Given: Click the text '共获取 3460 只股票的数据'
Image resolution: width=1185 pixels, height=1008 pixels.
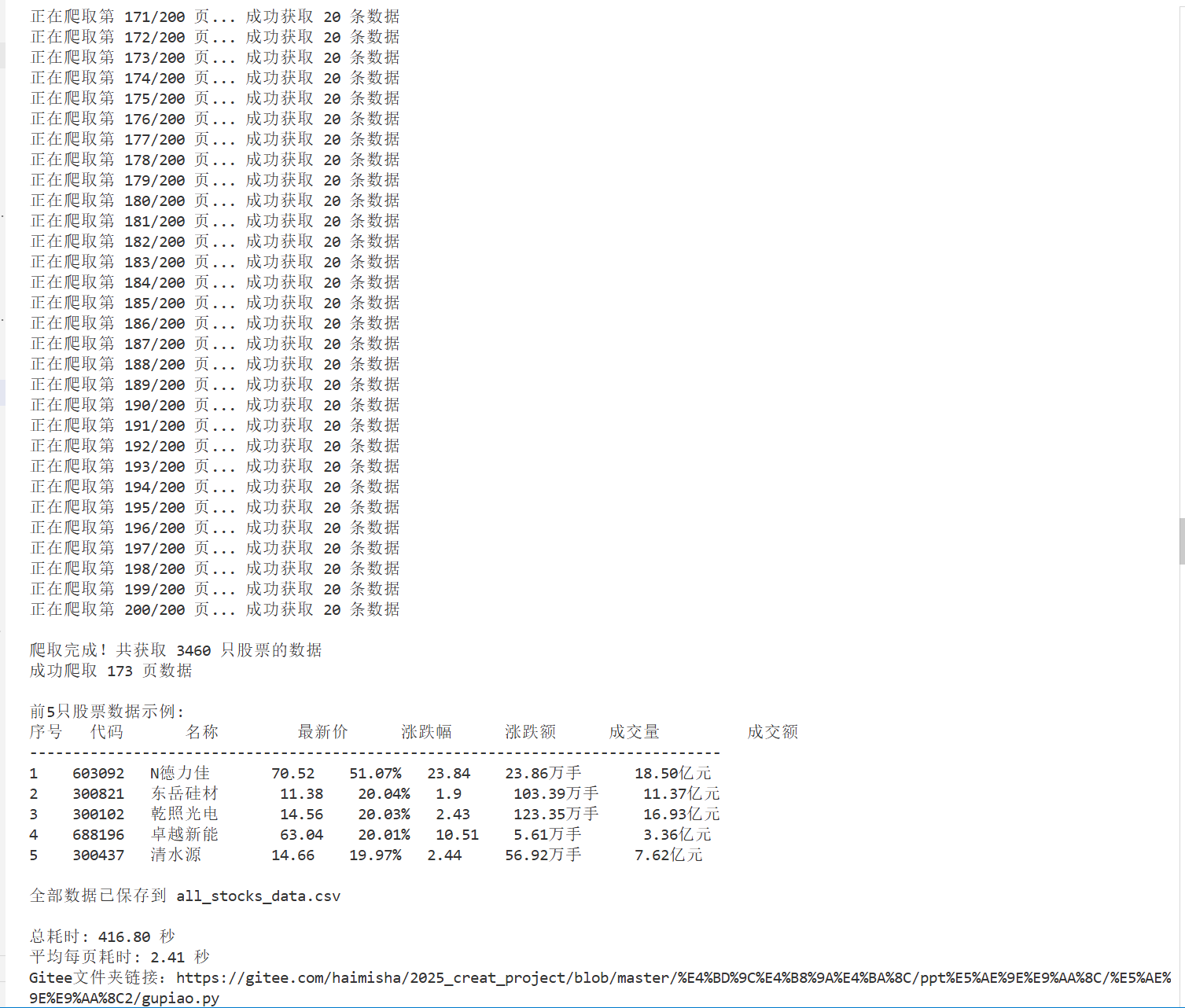Looking at the screenshot, I should [219, 650].
